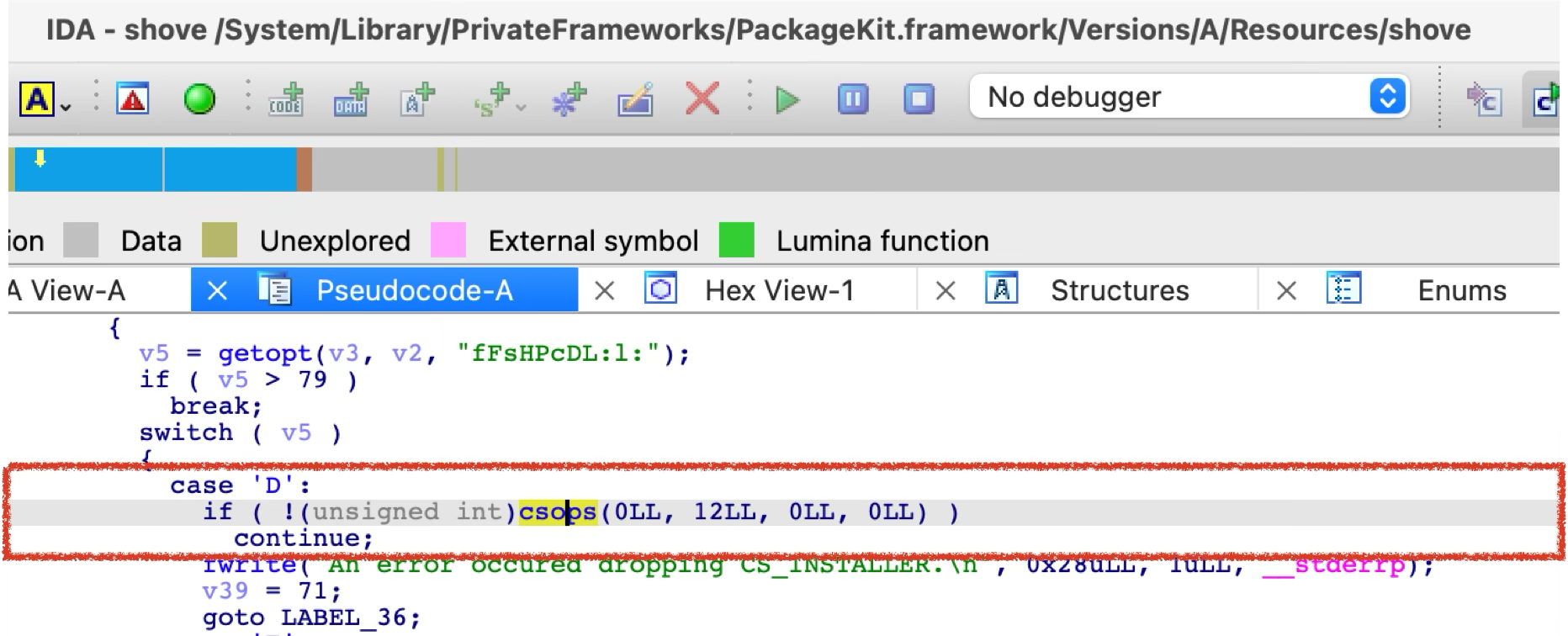1568x636 pixels.
Task: Pause process with the pause button
Action: 853,99
